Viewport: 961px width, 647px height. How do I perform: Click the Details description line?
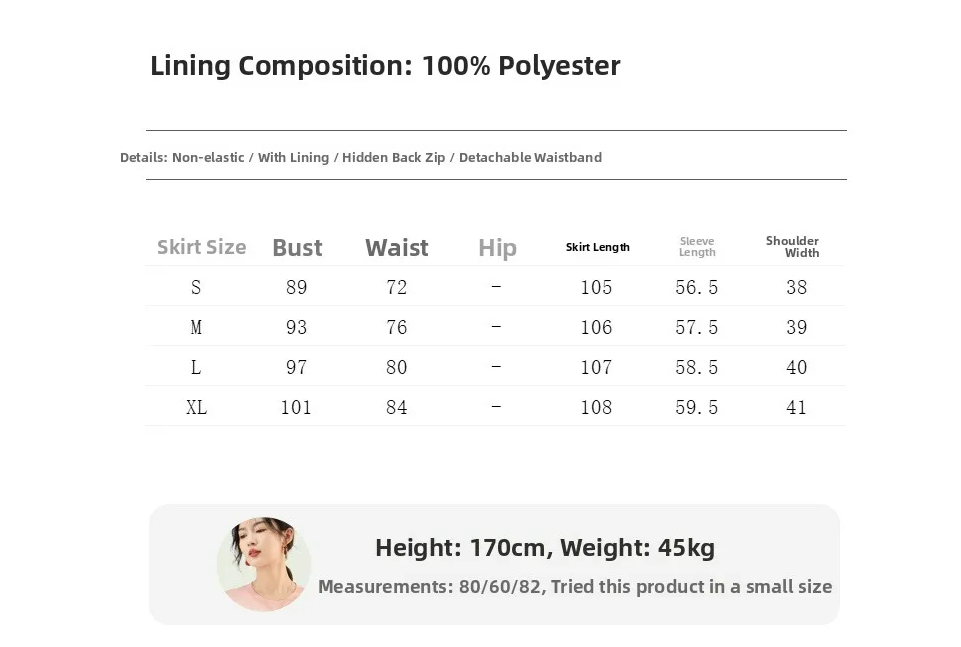pyautogui.click(x=361, y=157)
